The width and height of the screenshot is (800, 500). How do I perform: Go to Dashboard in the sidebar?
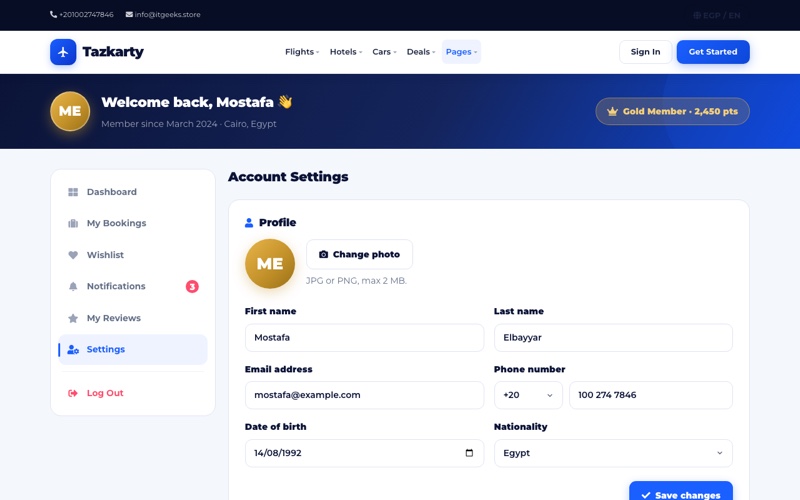point(133,192)
